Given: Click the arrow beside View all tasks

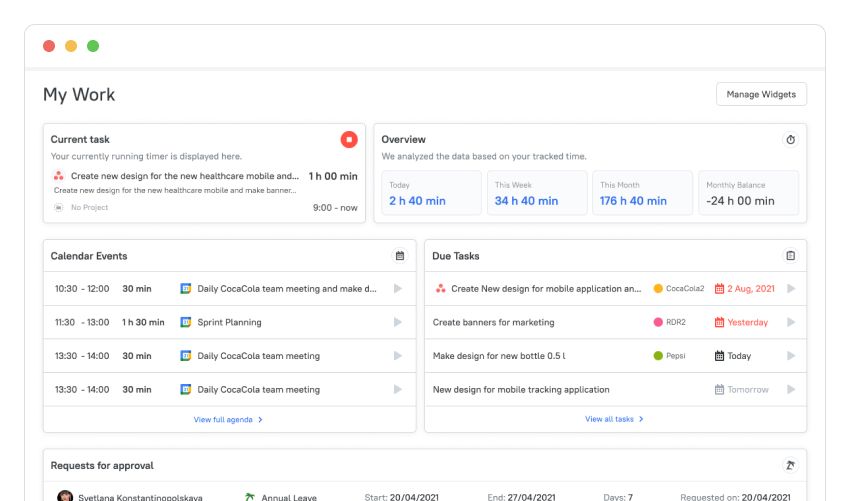Looking at the screenshot, I should (x=641, y=419).
